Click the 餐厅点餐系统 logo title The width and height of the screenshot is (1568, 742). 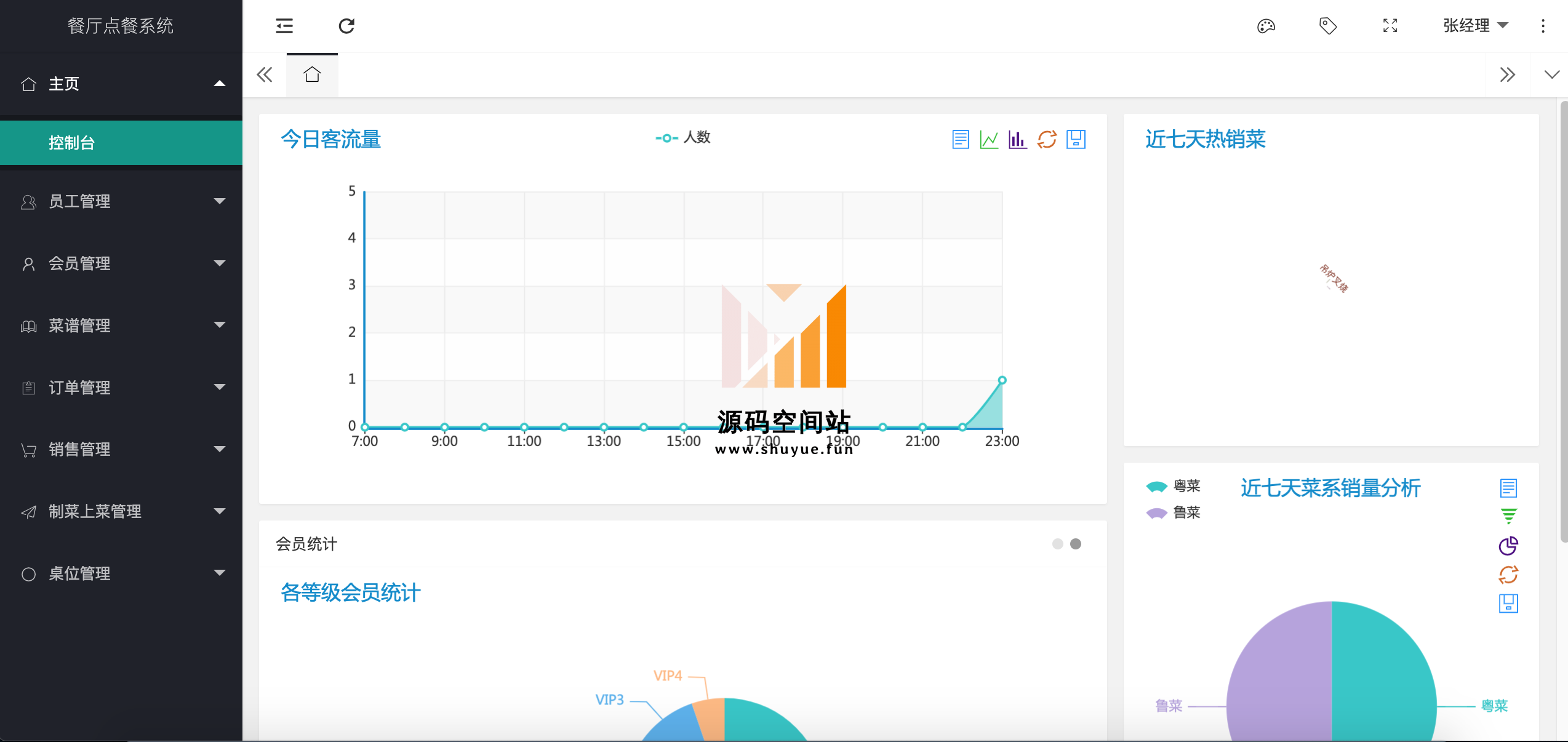pos(121,26)
